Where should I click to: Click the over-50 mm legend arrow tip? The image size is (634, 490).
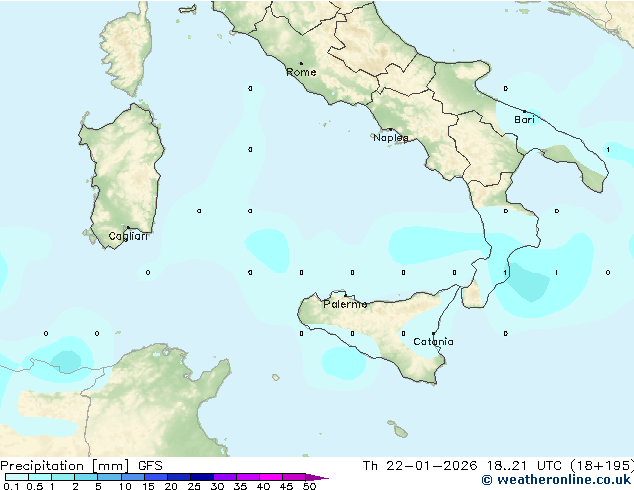317,477
